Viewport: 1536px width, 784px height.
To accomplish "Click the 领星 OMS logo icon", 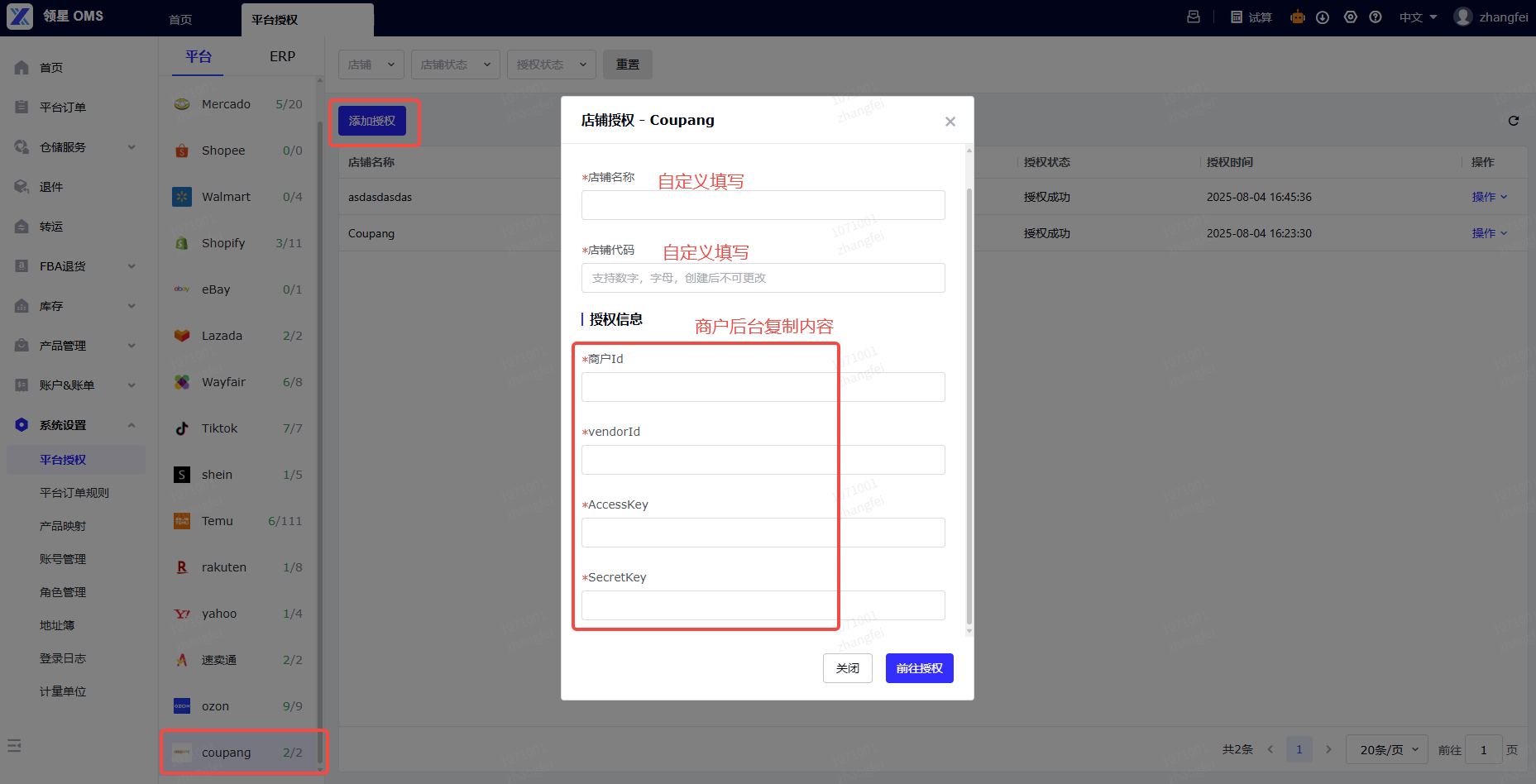I will [20, 17].
